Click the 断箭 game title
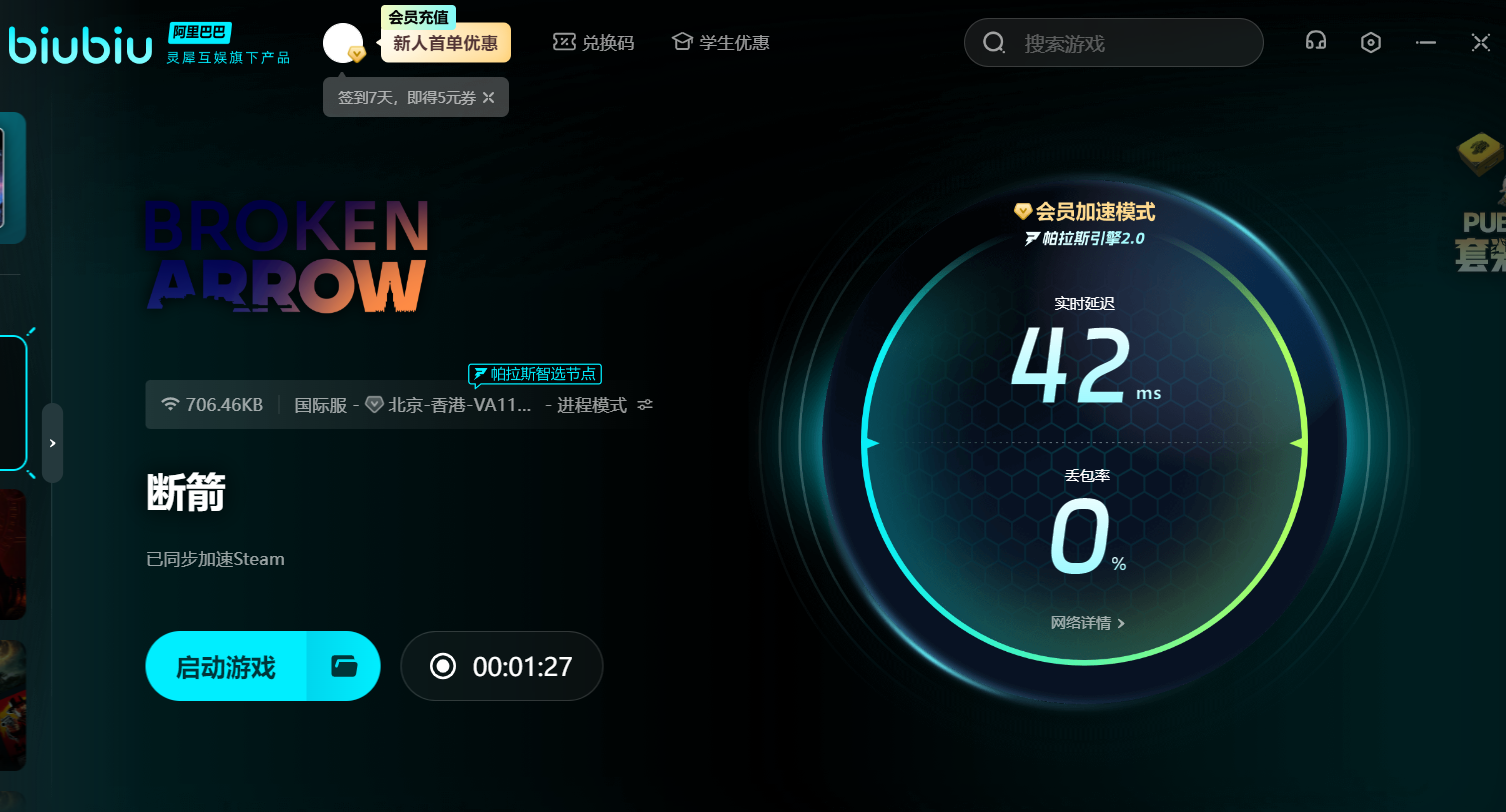 click(x=186, y=494)
